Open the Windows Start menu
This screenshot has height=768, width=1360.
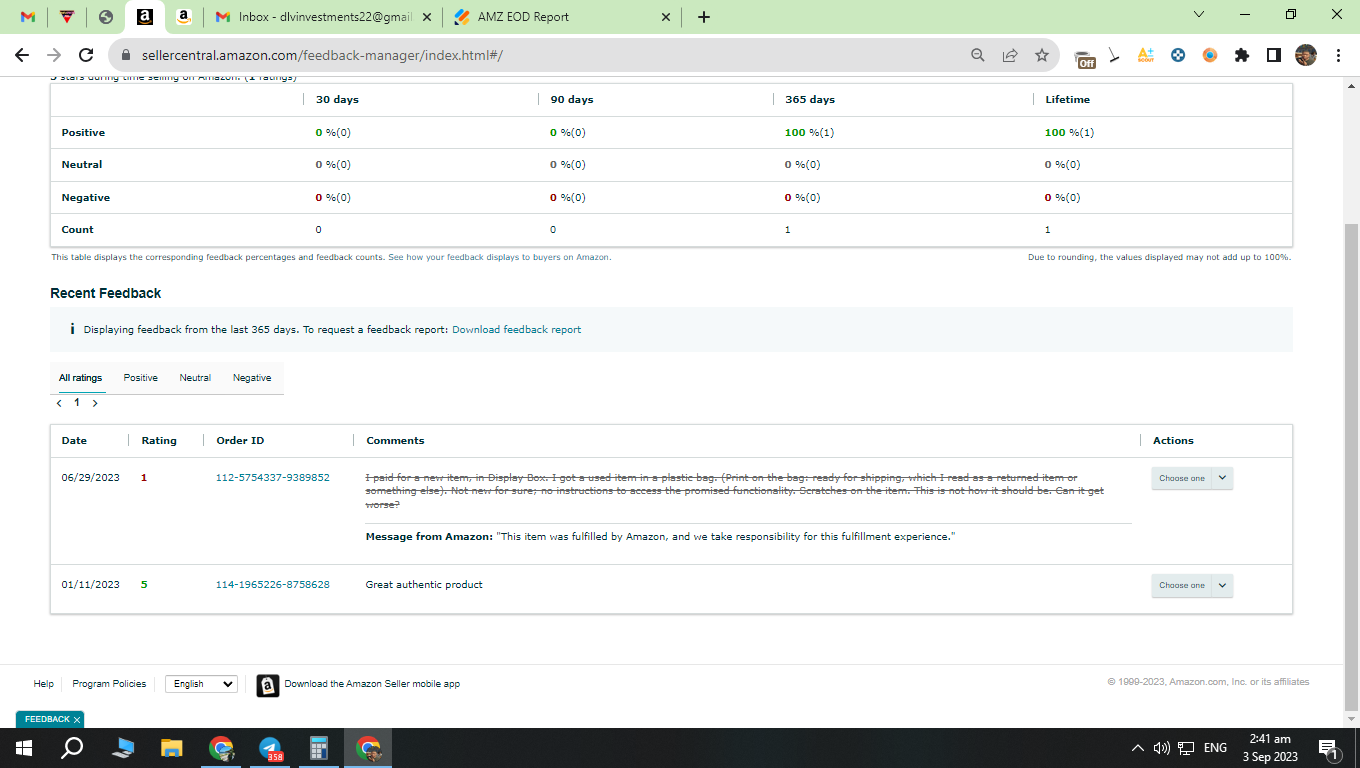pyautogui.click(x=24, y=748)
